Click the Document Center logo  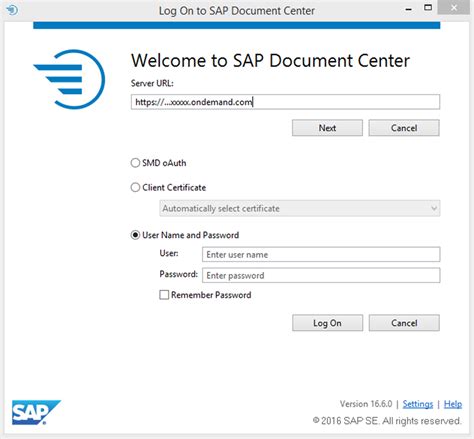69,79
